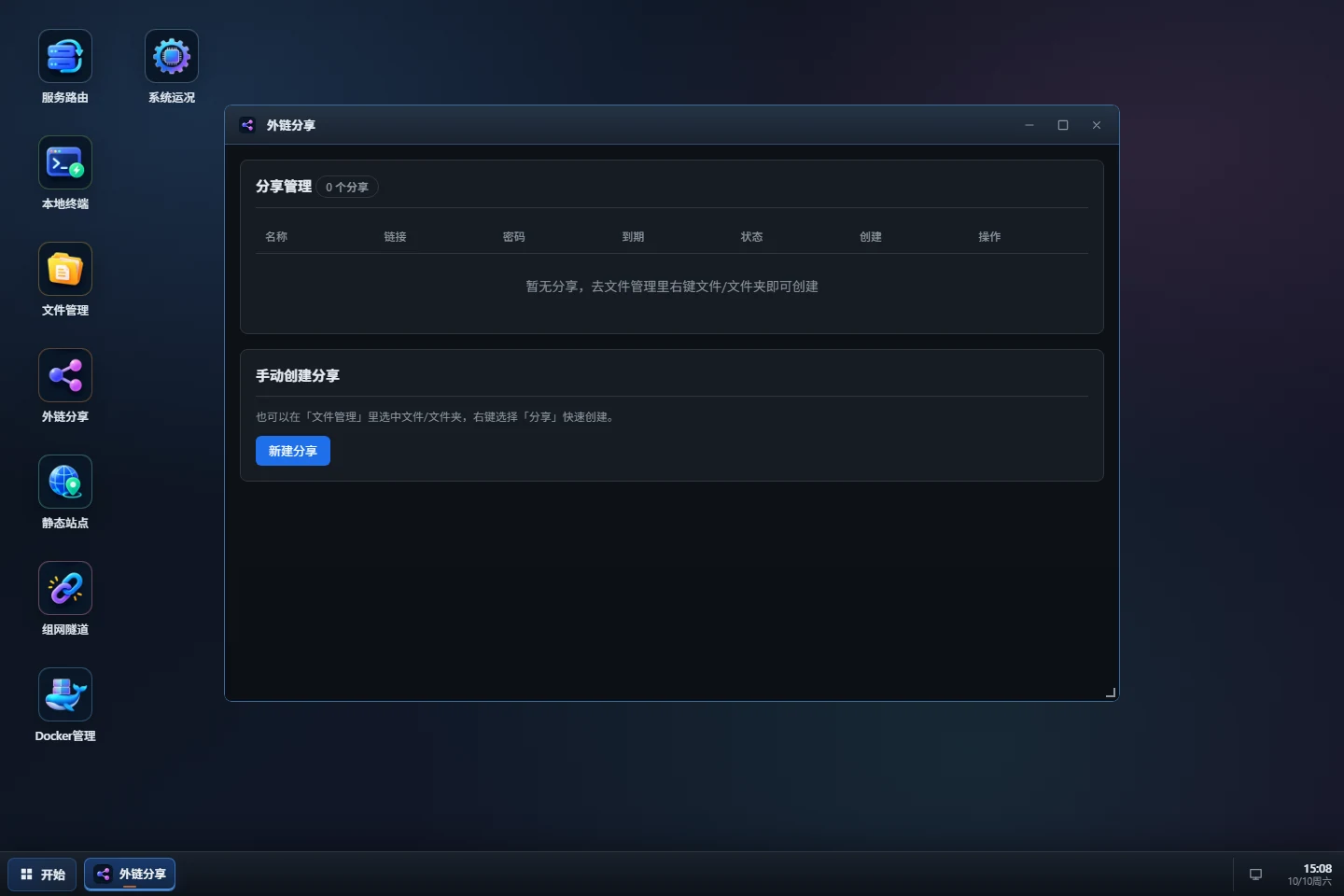Click the 暂无分享 empty-state message
Screen dimensions: 1344x896
672,287
